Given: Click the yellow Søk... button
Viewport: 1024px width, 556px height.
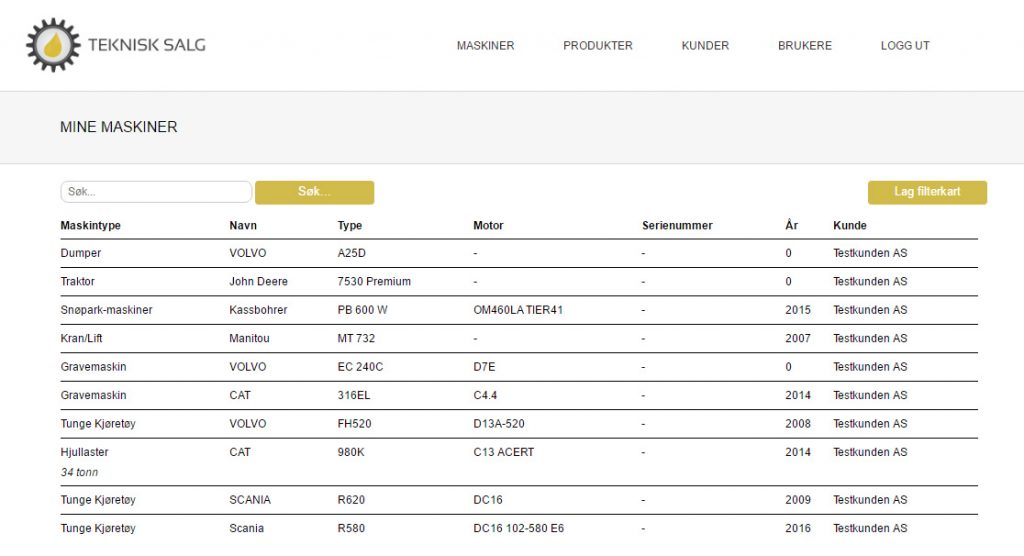Looking at the screenshot, I should (x=314, y=192).
